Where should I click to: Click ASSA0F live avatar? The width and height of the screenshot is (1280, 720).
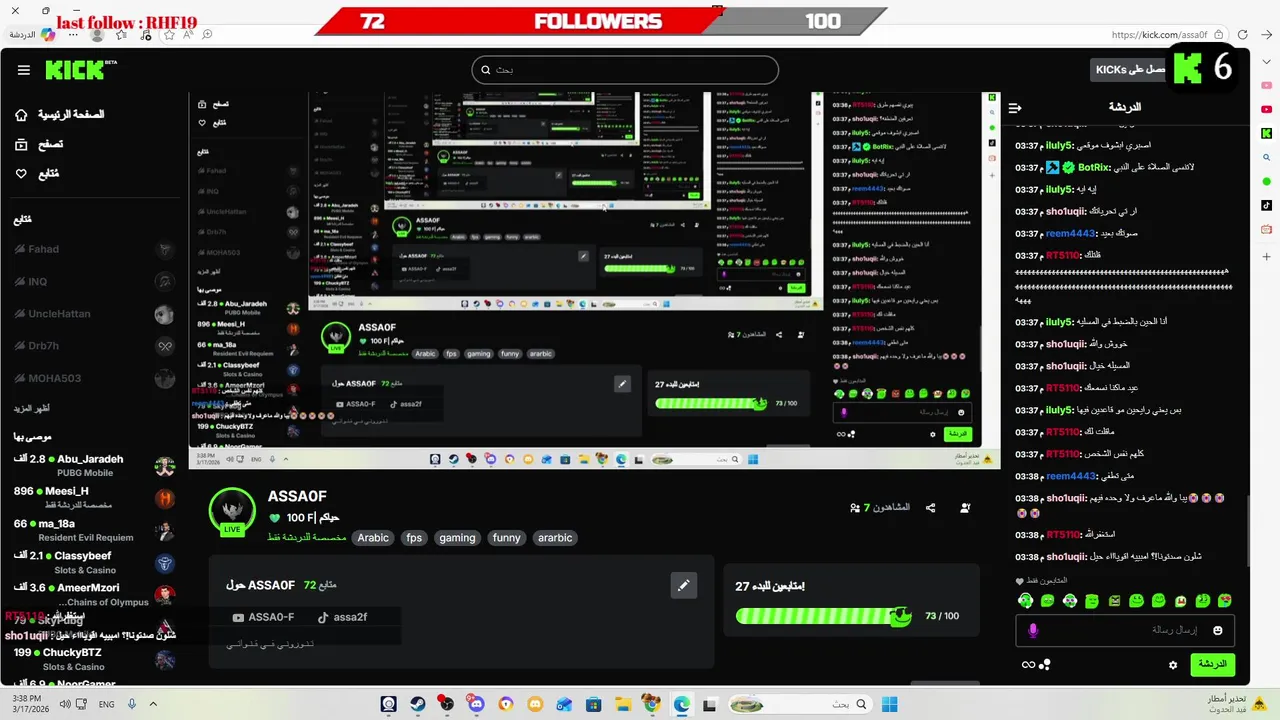point(232,511)
